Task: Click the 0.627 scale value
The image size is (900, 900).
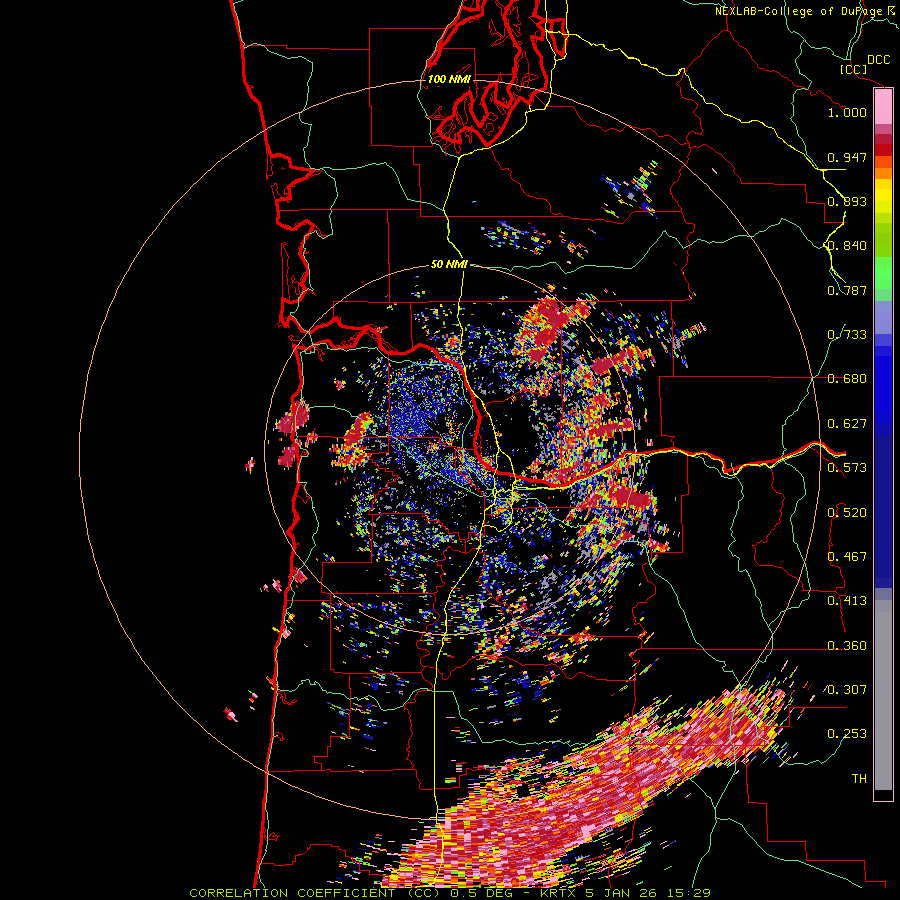Action: tap(847, 424)
